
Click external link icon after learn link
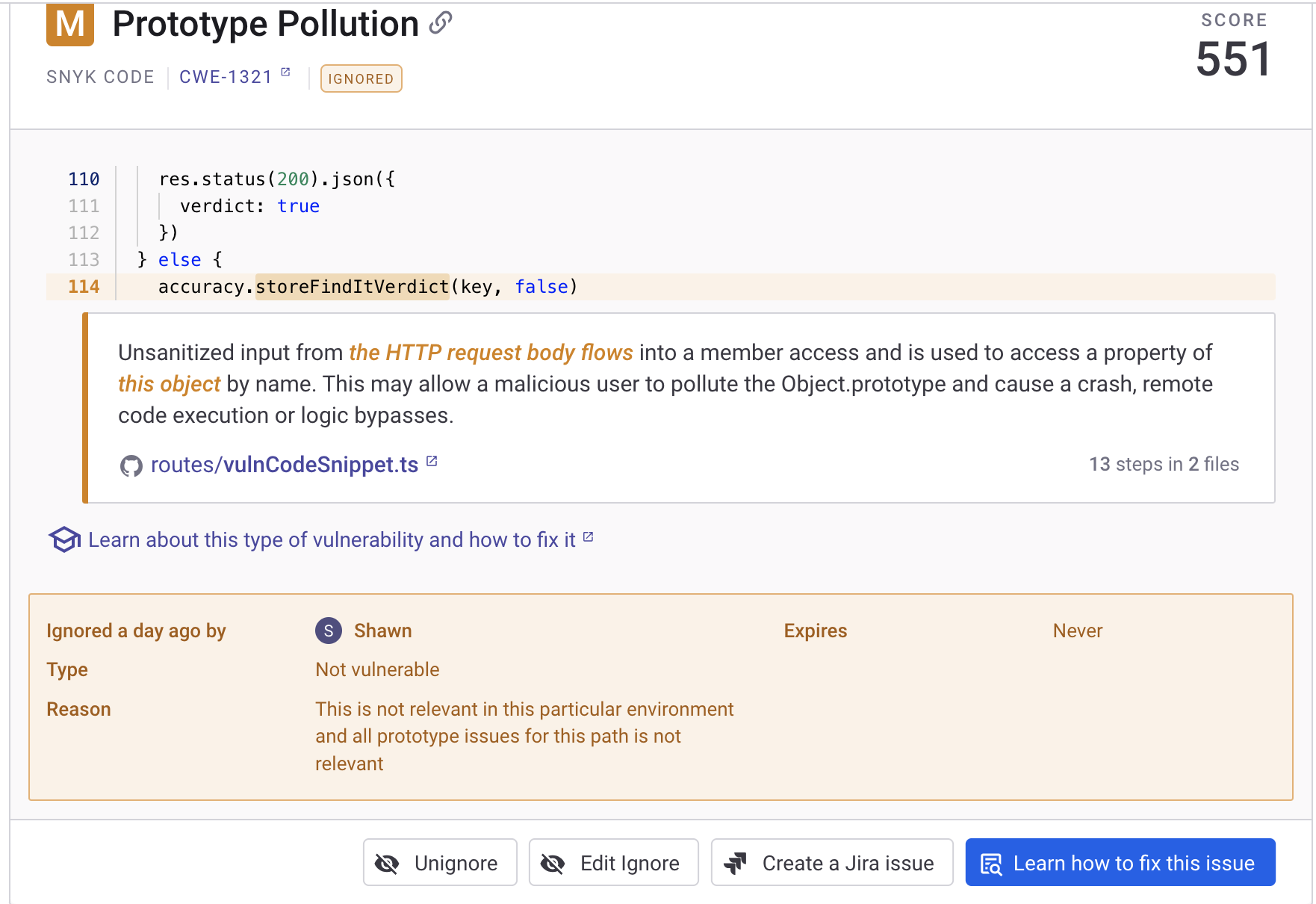pos(588,536)
